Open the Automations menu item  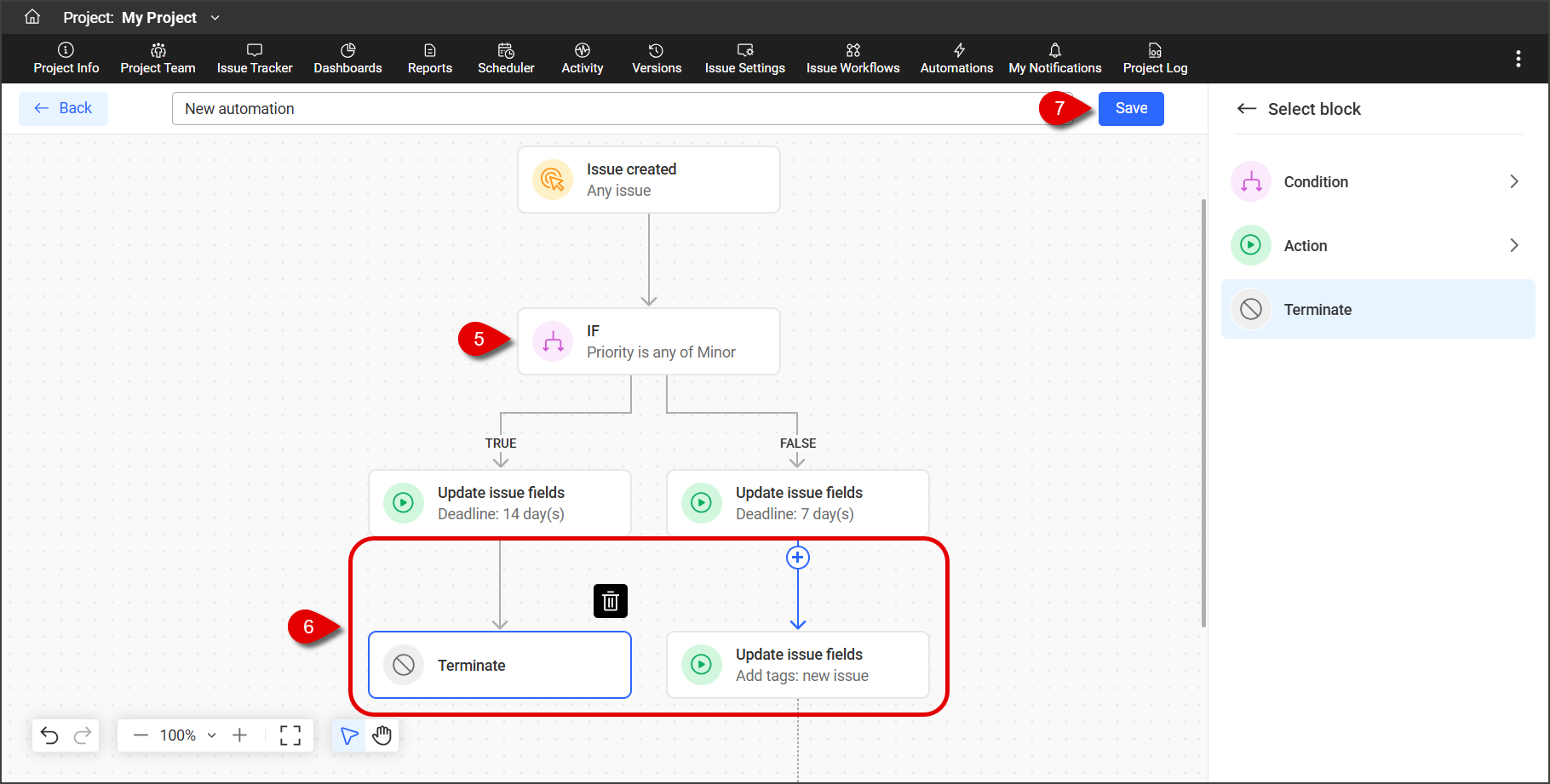click(x=956, y=59)
